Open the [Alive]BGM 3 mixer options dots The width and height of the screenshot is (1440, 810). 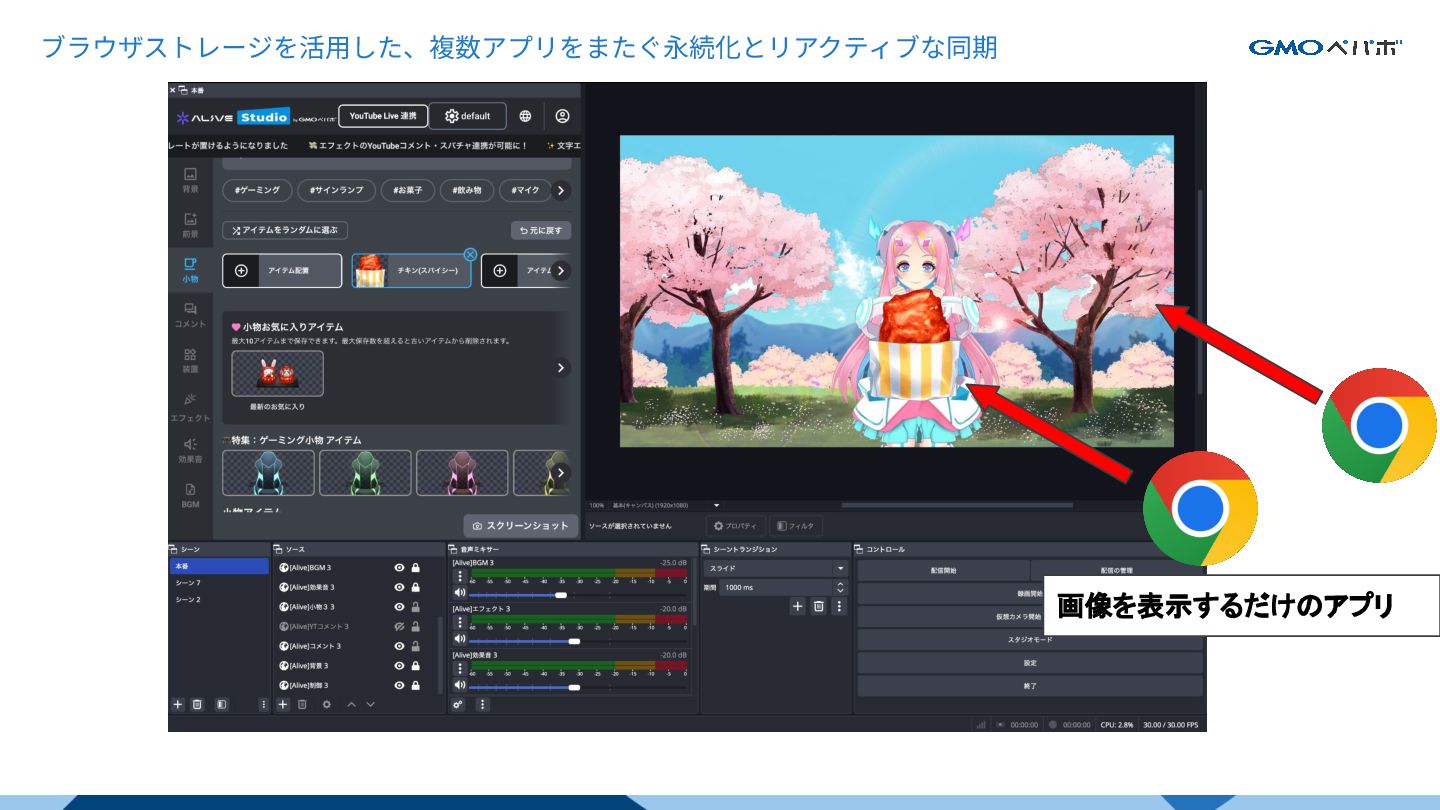460,577
